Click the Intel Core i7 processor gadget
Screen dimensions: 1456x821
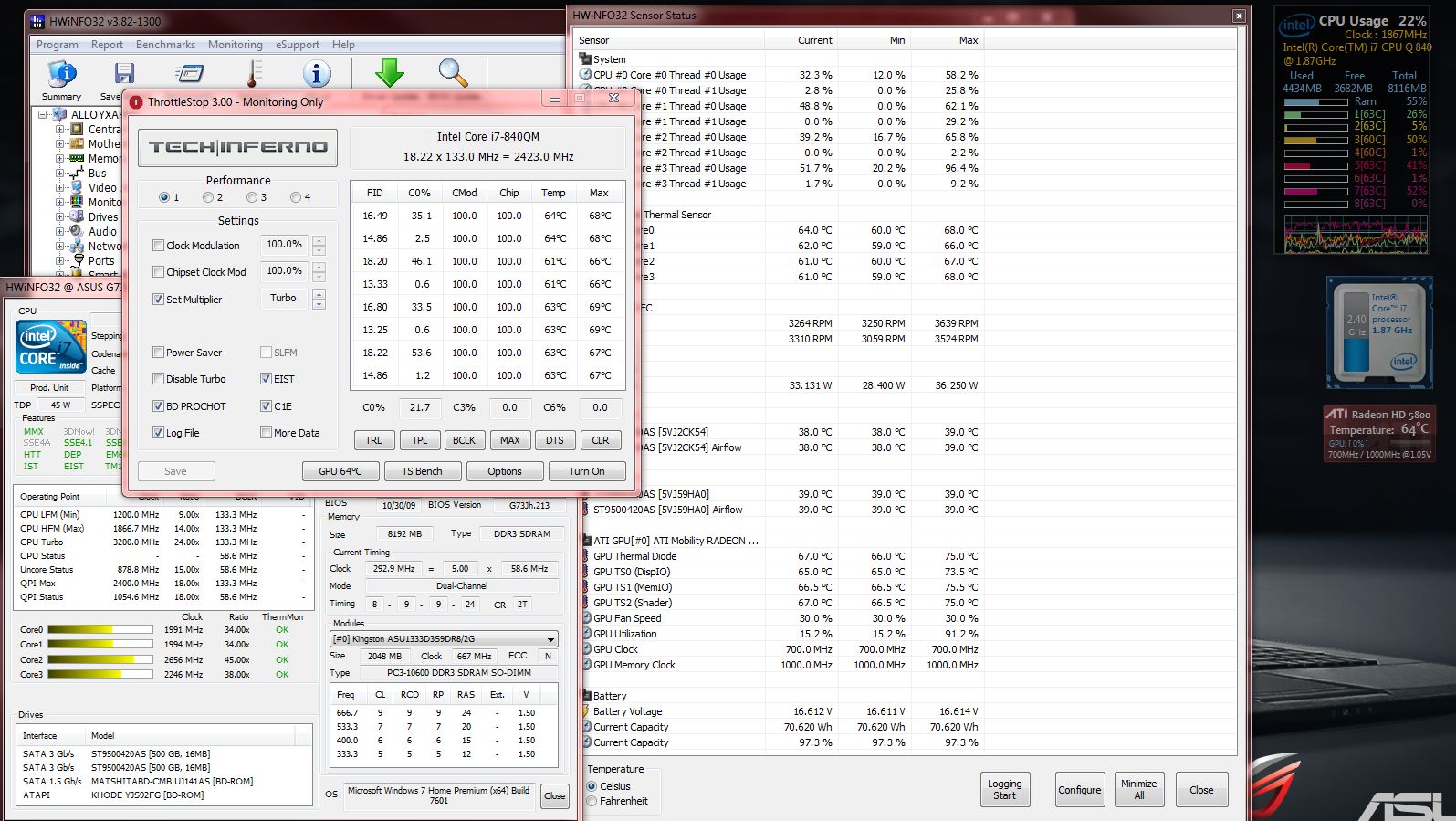pyautogui.click(x=1377, y=333)
